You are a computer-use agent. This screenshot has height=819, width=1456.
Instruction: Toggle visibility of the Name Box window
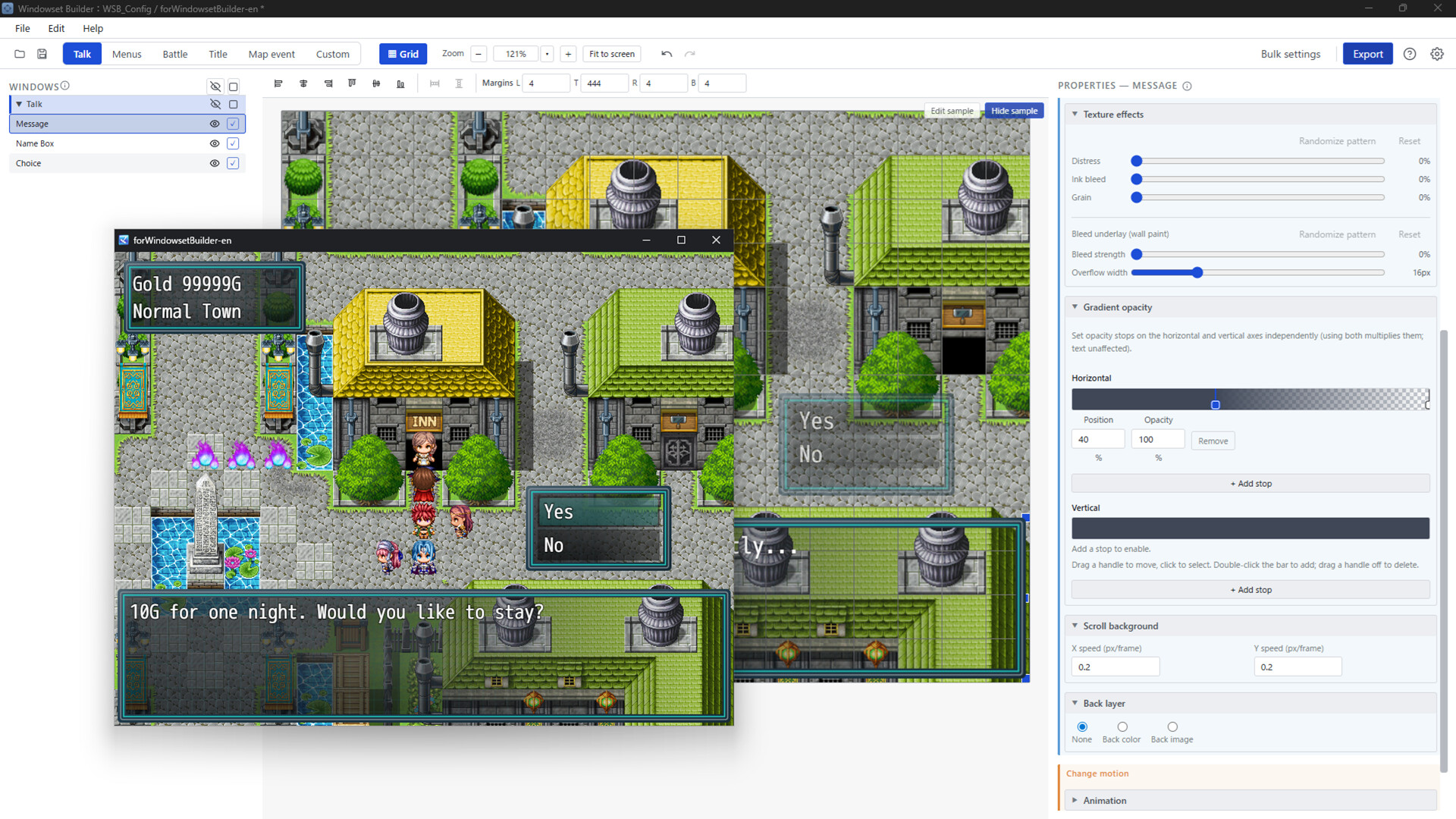[x=215, y=143]
